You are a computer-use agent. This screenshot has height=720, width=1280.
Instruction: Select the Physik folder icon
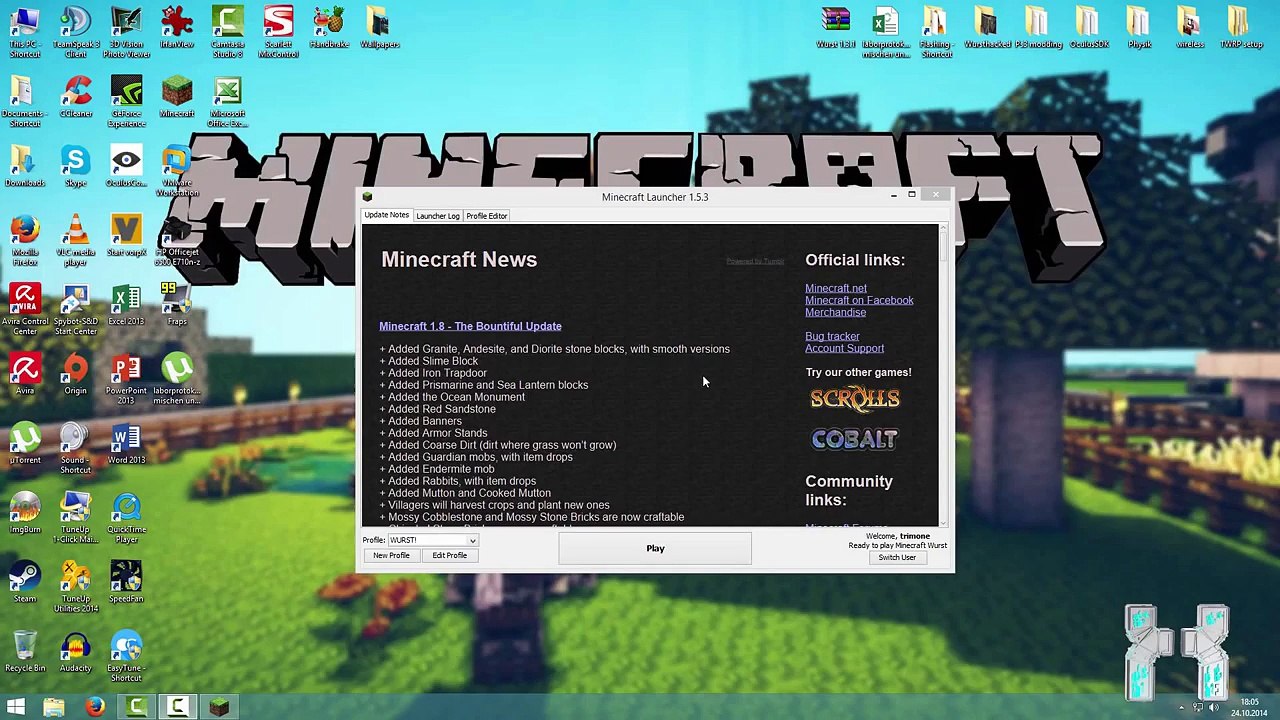point(1139,28)
